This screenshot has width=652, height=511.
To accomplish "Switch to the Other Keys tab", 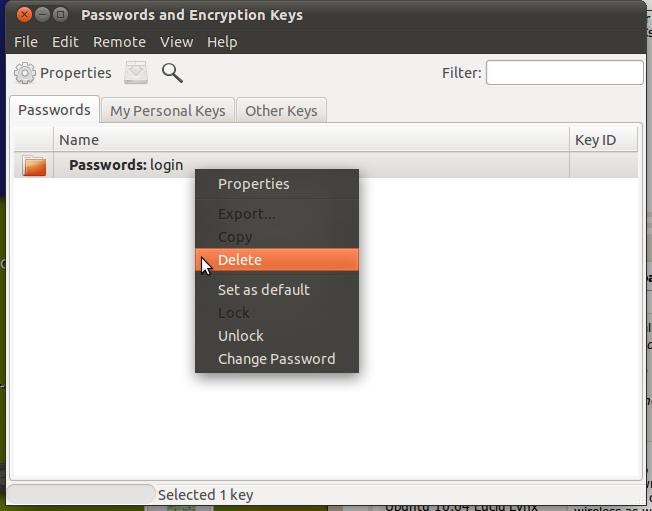I will [283, 111].
